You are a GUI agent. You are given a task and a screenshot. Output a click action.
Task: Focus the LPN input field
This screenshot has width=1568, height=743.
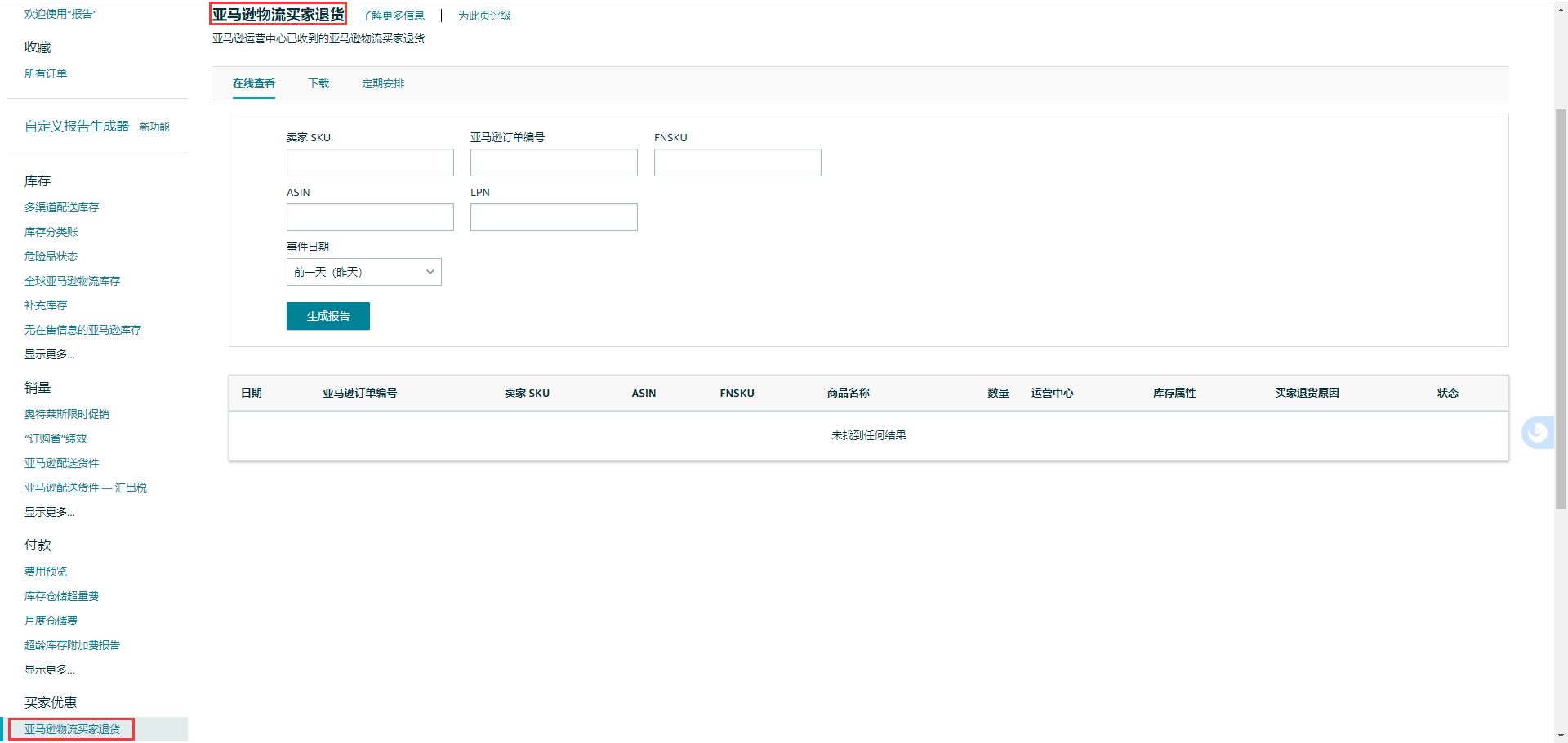[x=554, y=217]
